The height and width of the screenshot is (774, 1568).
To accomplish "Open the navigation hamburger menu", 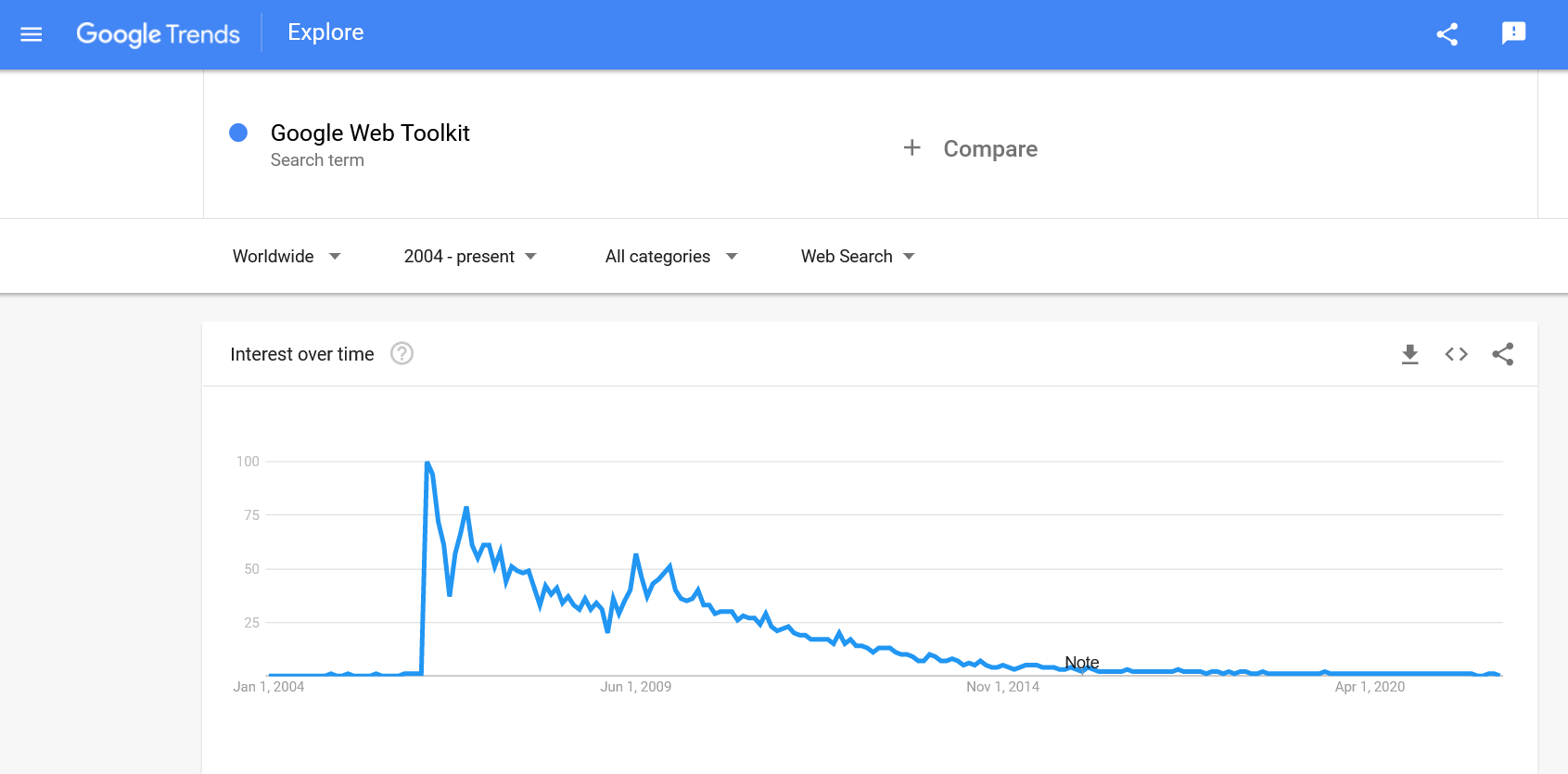I will coord(31,34).
